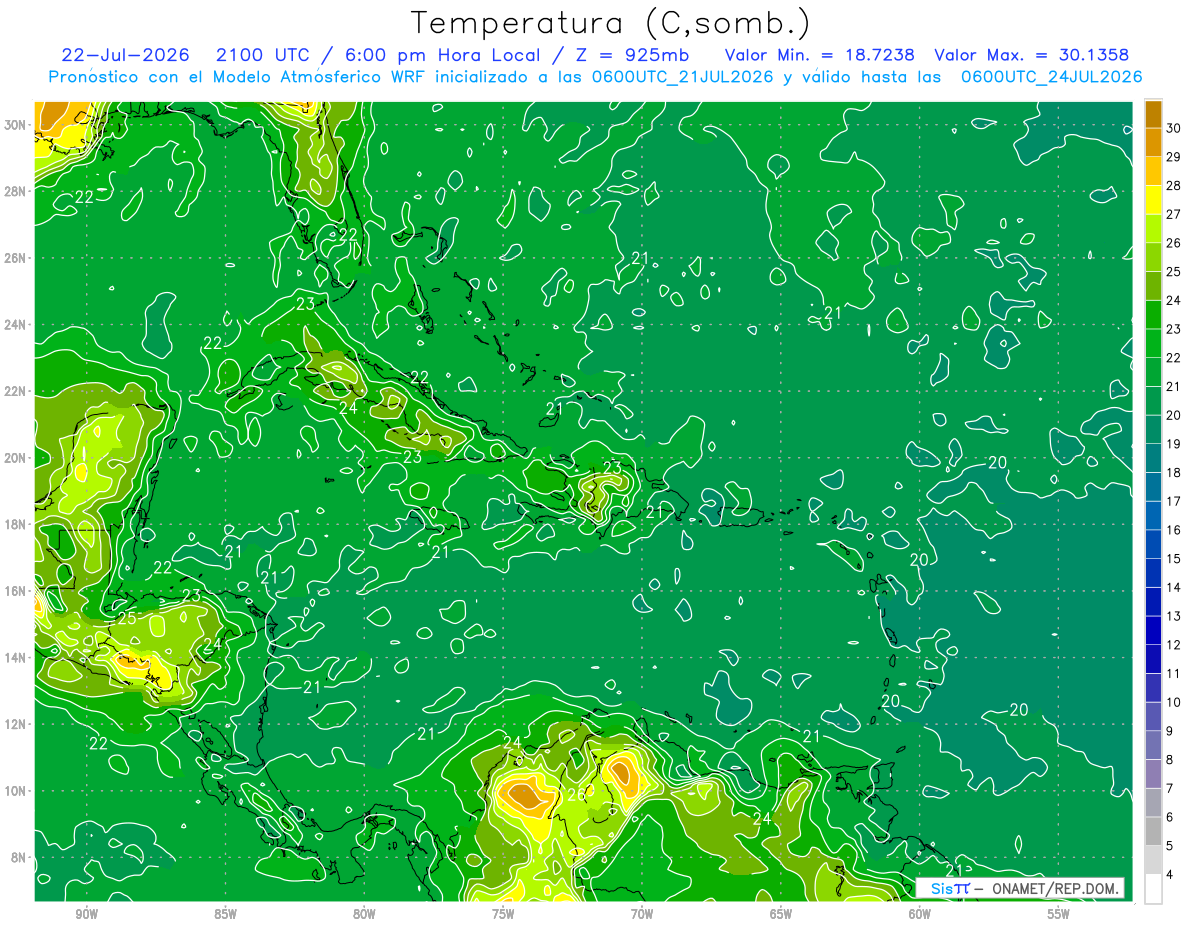1200x927 pixels.
Task: Click the '30N' latitude axis label
Action: (x=17, y=125)
